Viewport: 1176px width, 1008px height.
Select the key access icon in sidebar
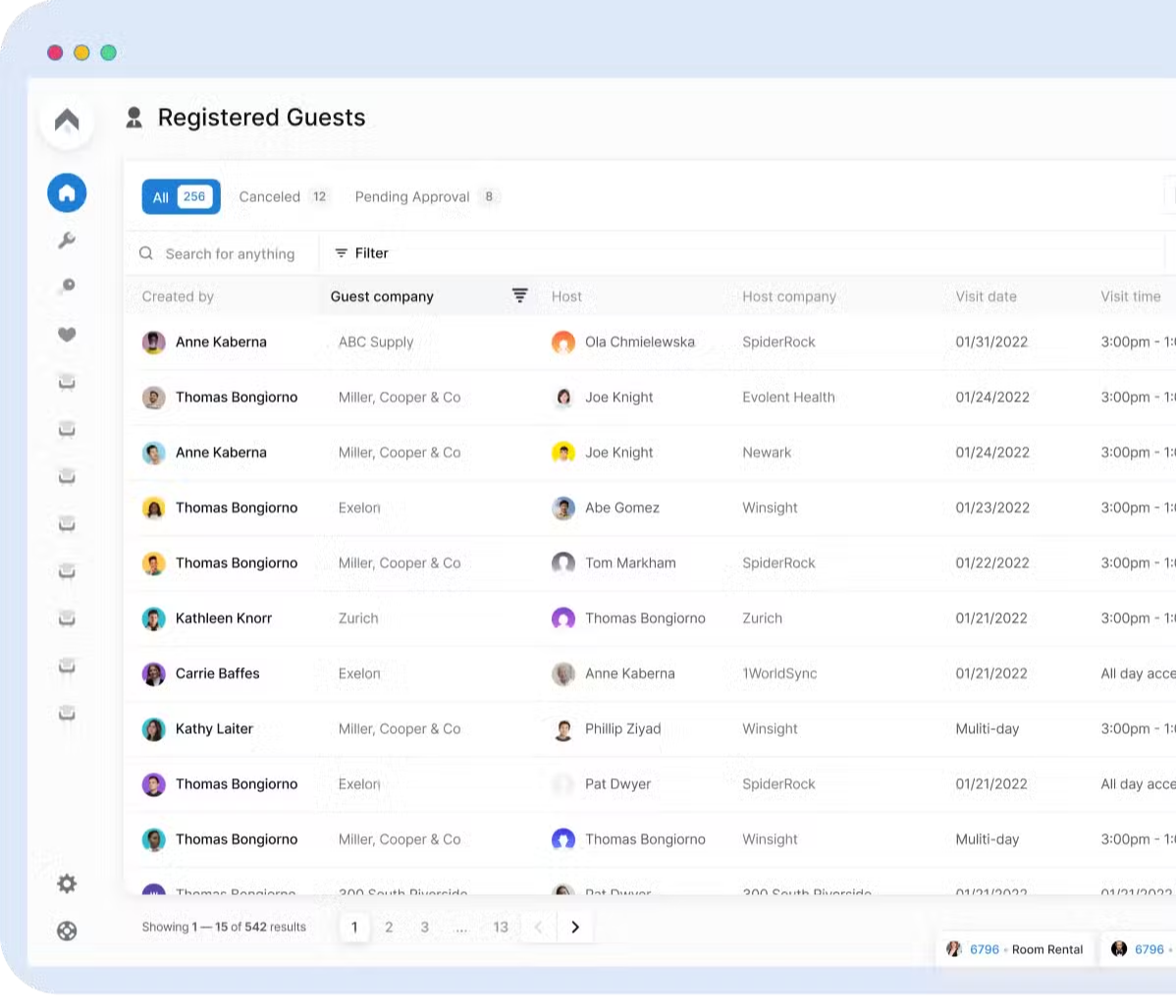click(x=67, y=287)
